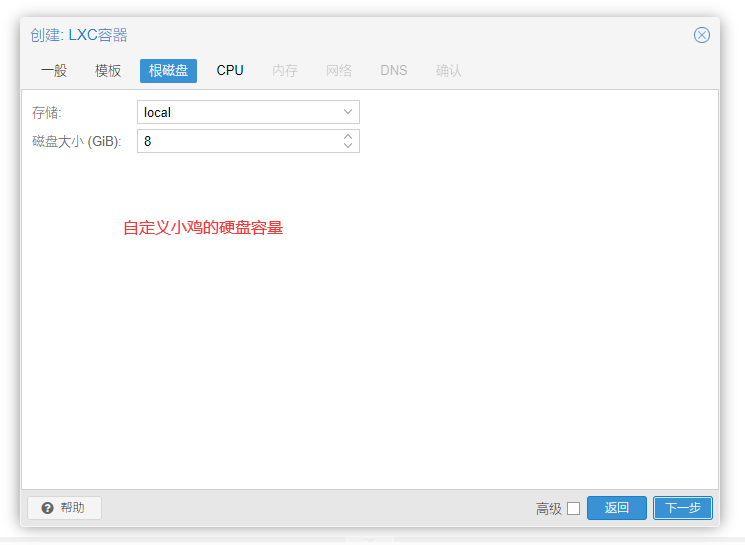745x545 pixels.
Task: Close the Create LXC container dialog
Action: point(702,35)
